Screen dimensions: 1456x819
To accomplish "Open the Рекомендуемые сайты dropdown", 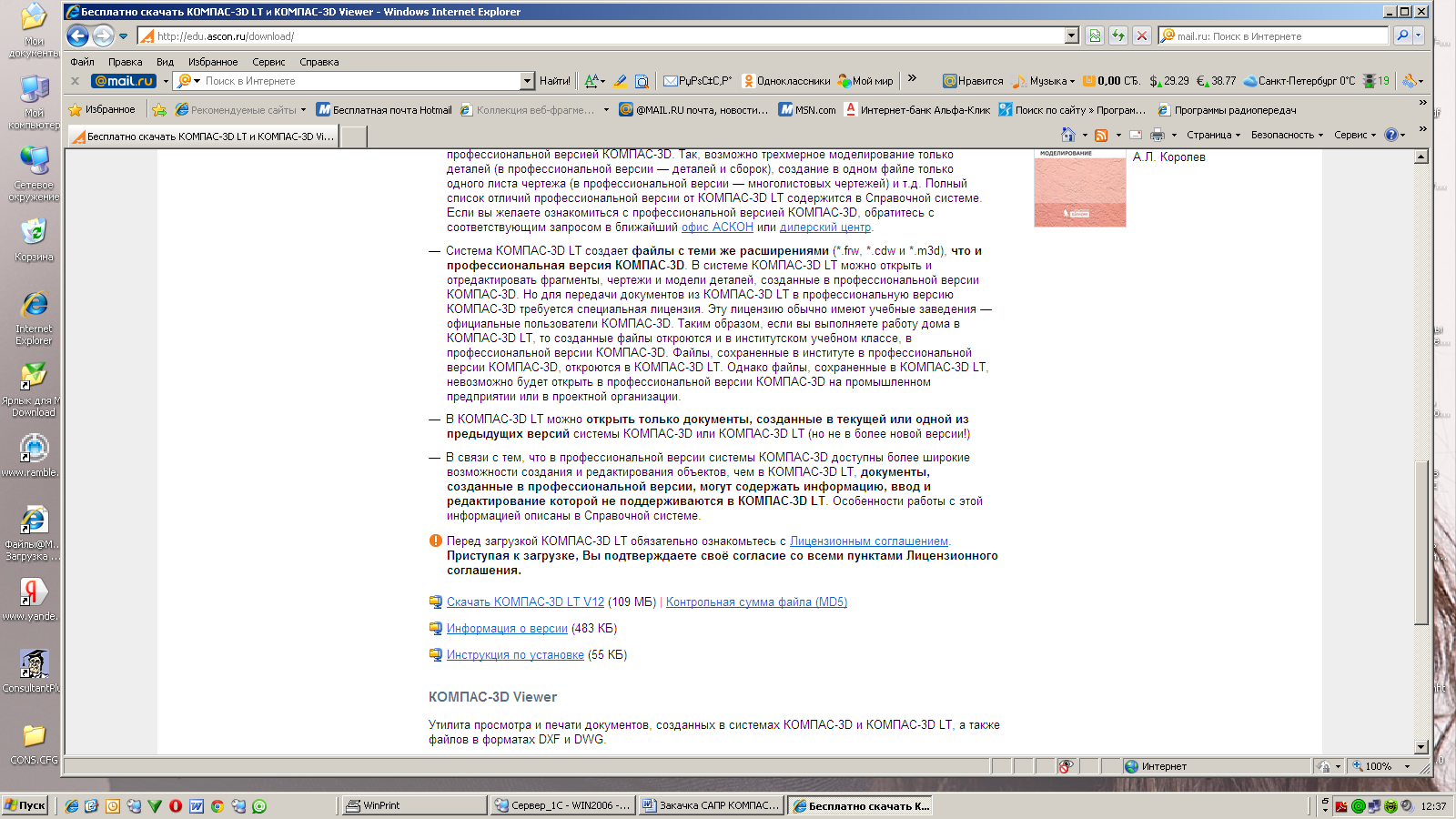I will (x=239, y=109).
